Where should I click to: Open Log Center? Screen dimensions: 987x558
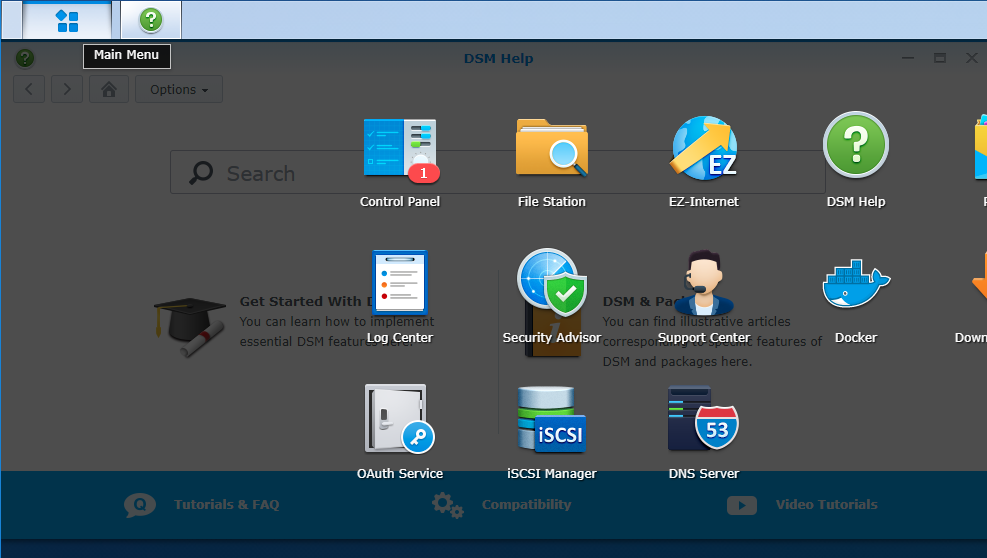tap(400, 297)
